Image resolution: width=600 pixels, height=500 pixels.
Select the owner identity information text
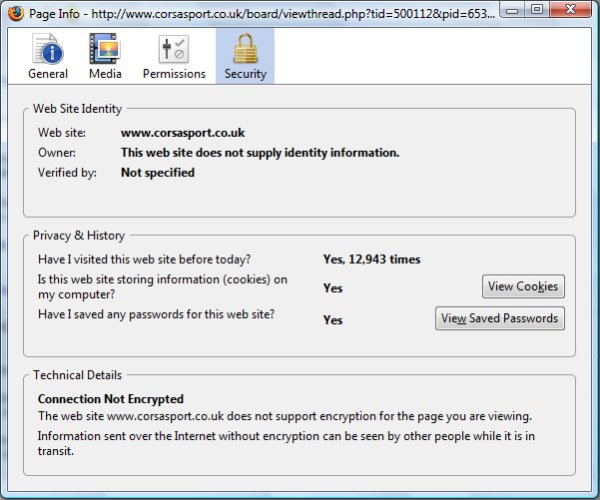(260, 152)
